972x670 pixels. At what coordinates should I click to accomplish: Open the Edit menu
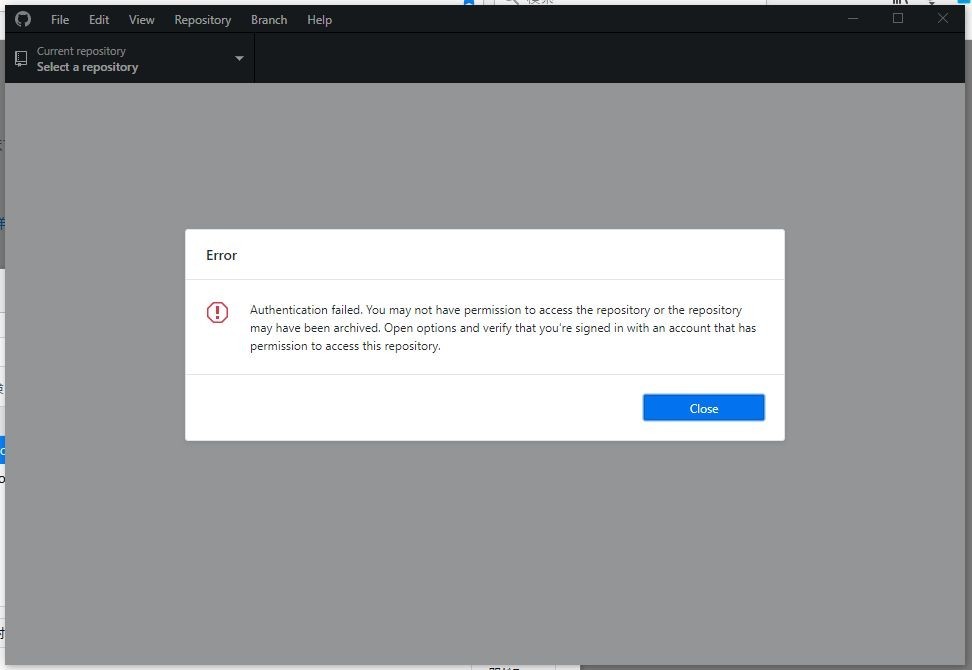99,20
